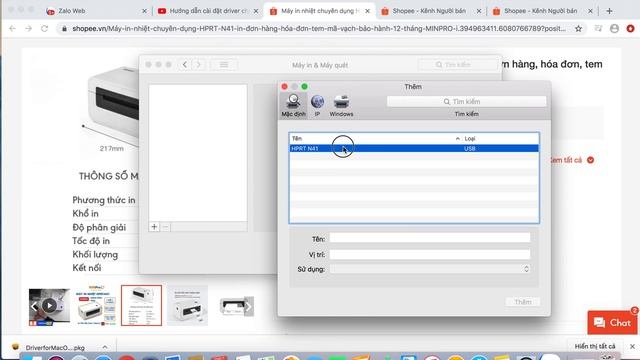The width and height of the screenshot is (640, 360).
Task: Close the Zalo Web tab
Action: [x=144, y=11]
